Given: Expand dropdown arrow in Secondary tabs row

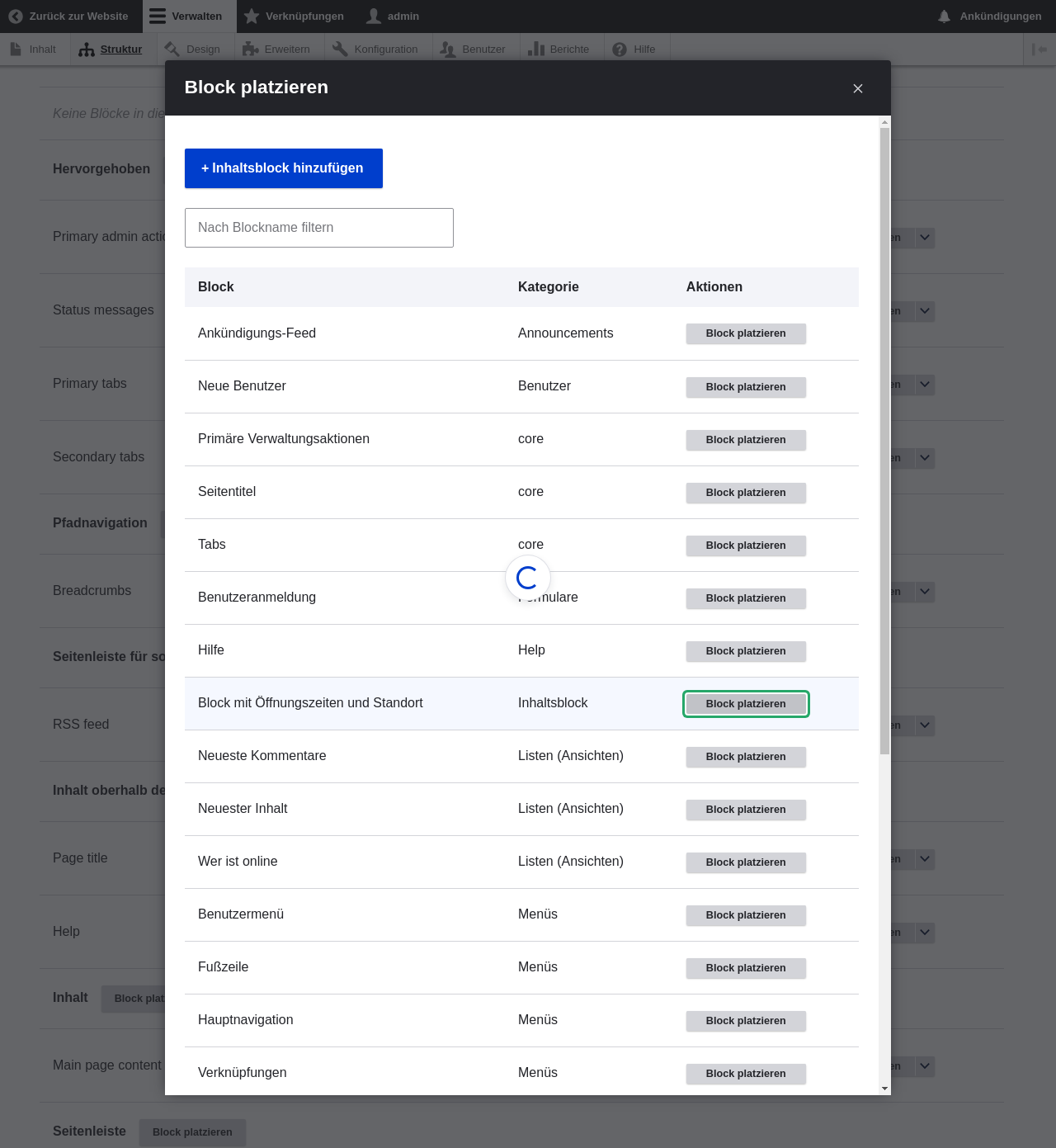Looking at the screenshot, I should 925,458.
